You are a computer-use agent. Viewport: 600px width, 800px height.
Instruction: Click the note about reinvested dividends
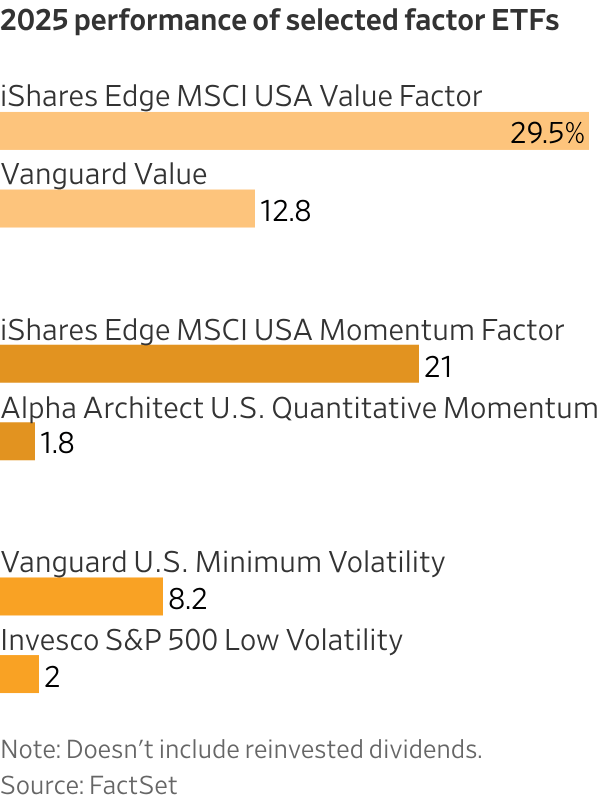click(241, 750)
